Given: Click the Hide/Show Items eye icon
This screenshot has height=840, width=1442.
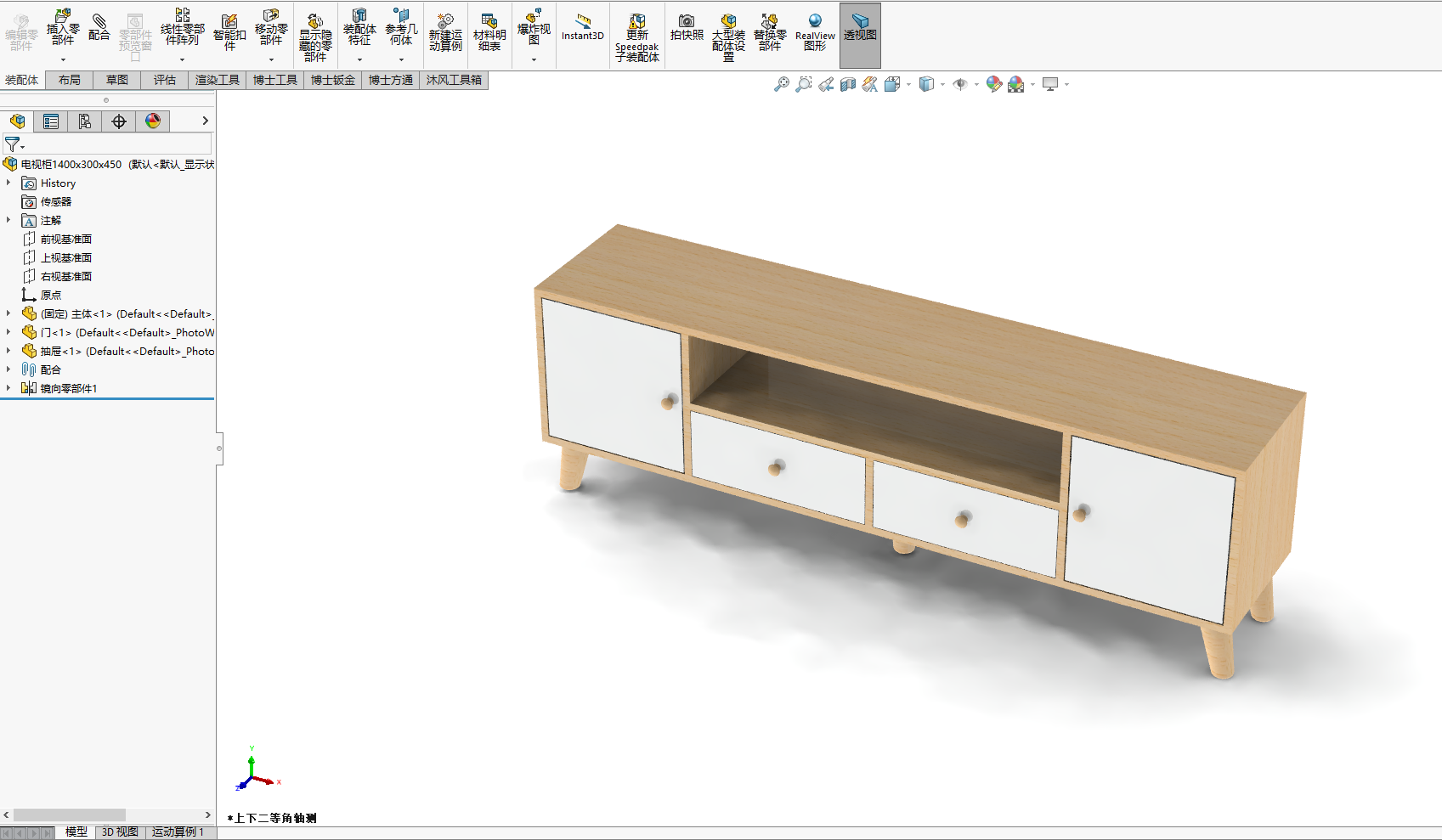Looking at the screenshot, I should [960, 84].
